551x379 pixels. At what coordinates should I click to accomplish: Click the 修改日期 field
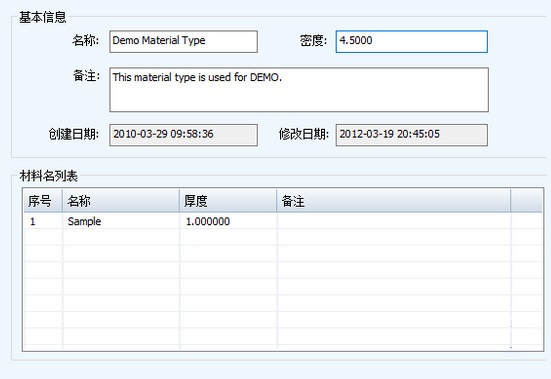point(411,135)
